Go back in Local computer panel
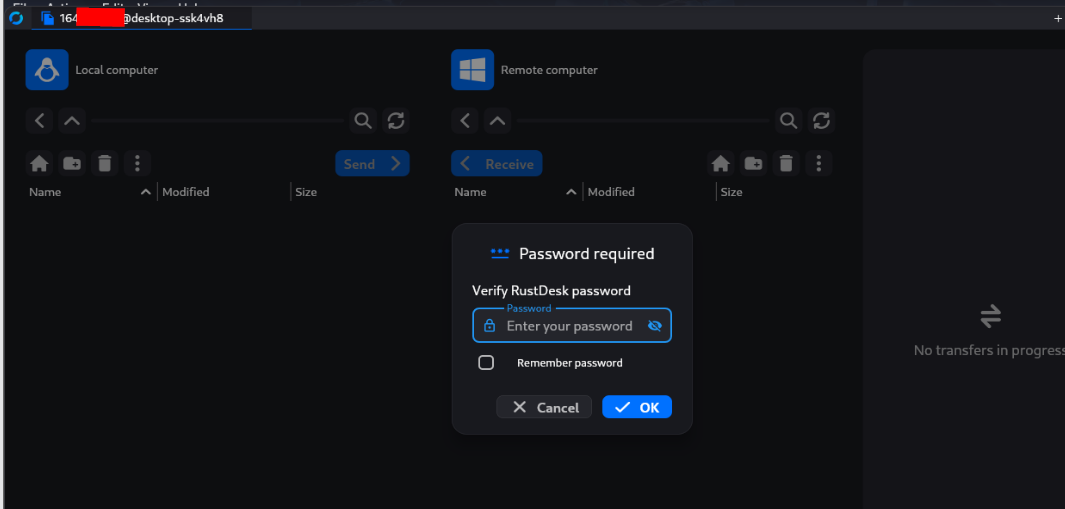 click(39, 121)
